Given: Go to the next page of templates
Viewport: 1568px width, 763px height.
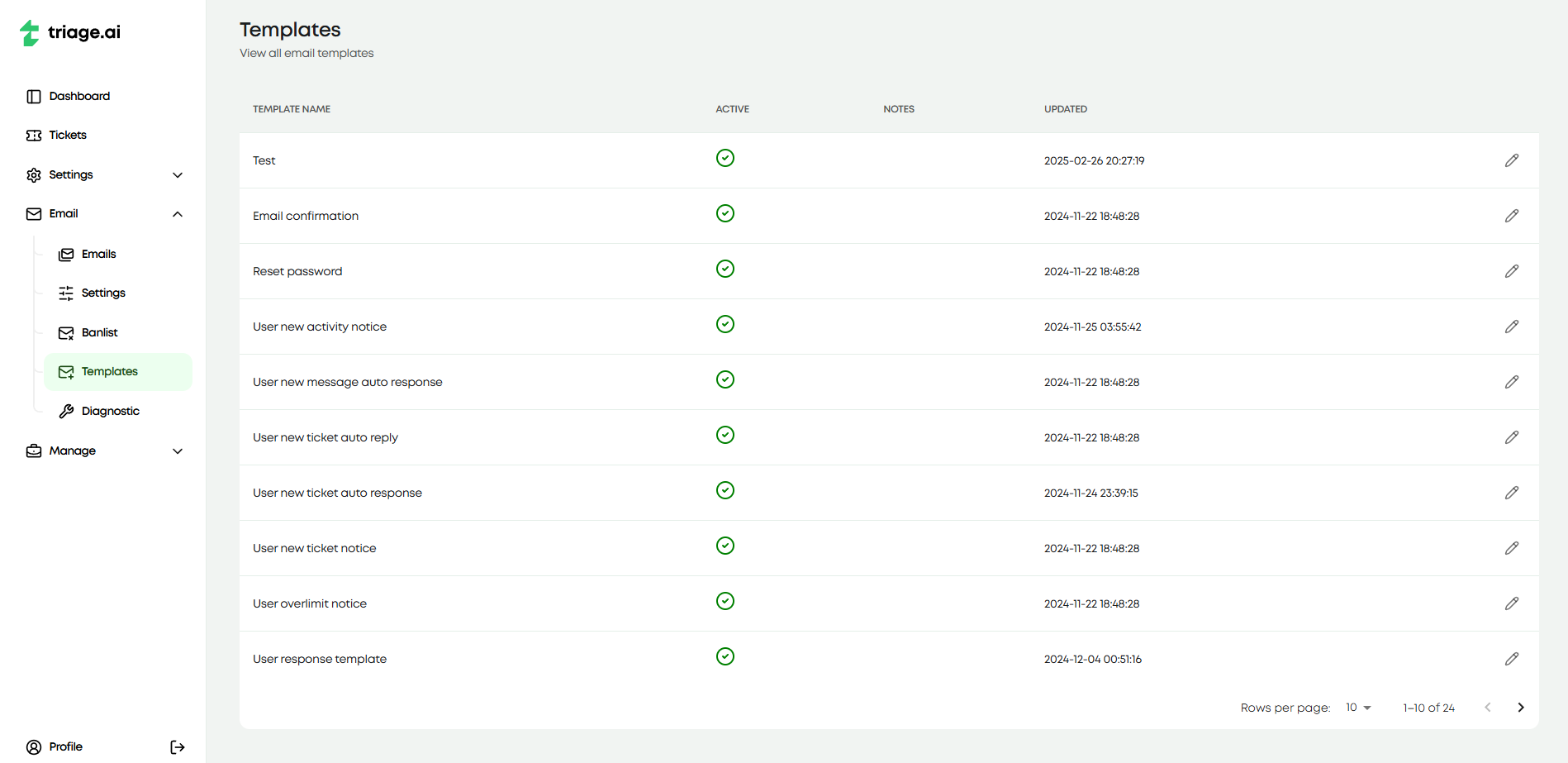Looking at the screenshot, I should click(1521, 707).
